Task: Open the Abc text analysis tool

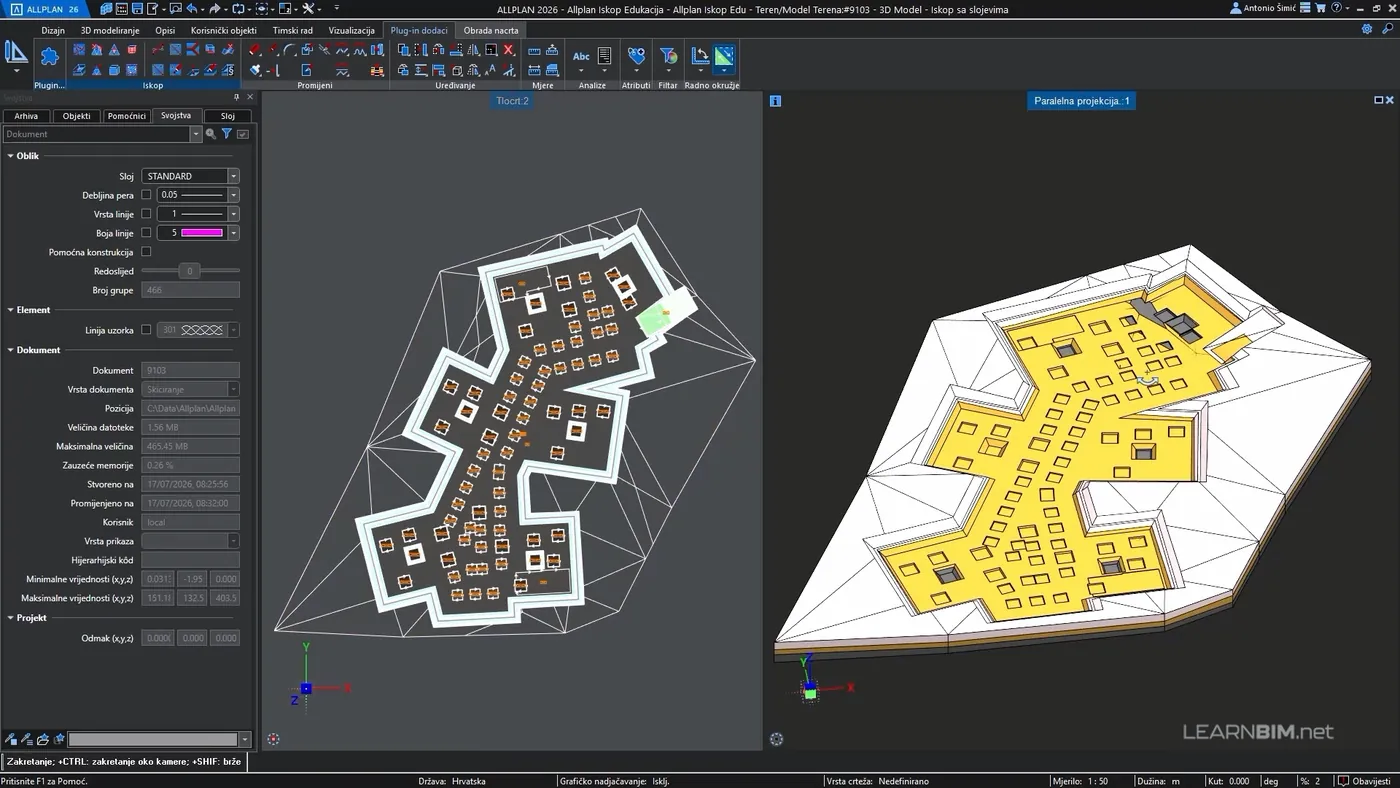Action: click(581, 57)
